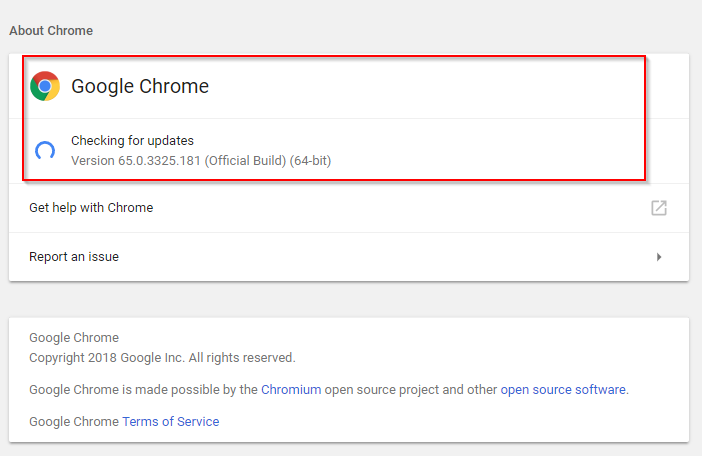Image resolution: width=702 pixels, height=456 pixels.
Task: Click 'Google Chrome' text preceding Terms of Service
Action: pyautogui.click(x=74, y=422)
